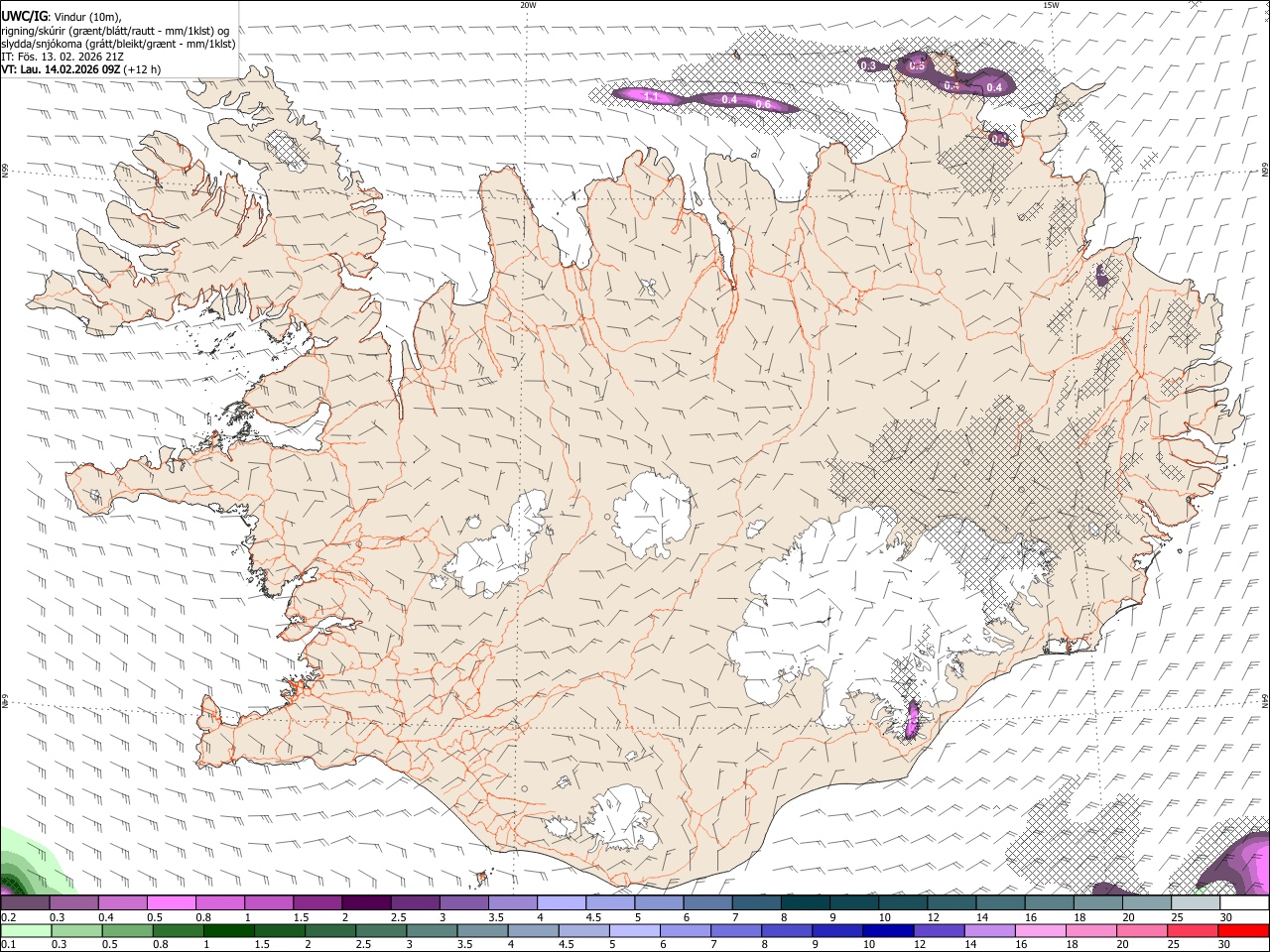Click the UWC/IG title text
Viewport: 1270px width, 952px height.
tap(23, 15)
